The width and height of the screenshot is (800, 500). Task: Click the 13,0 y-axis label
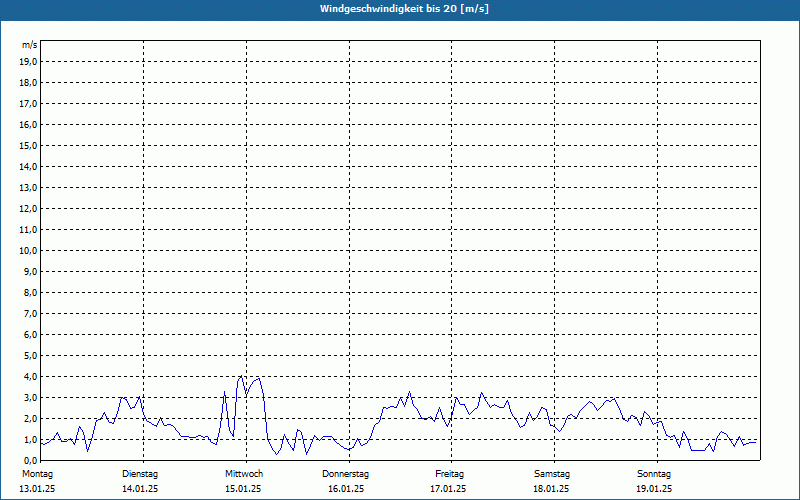point(28,188)
